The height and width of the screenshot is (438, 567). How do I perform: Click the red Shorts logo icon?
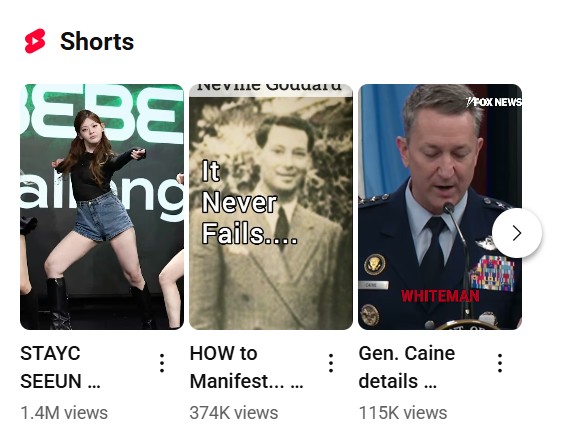(x=35, y=41)
